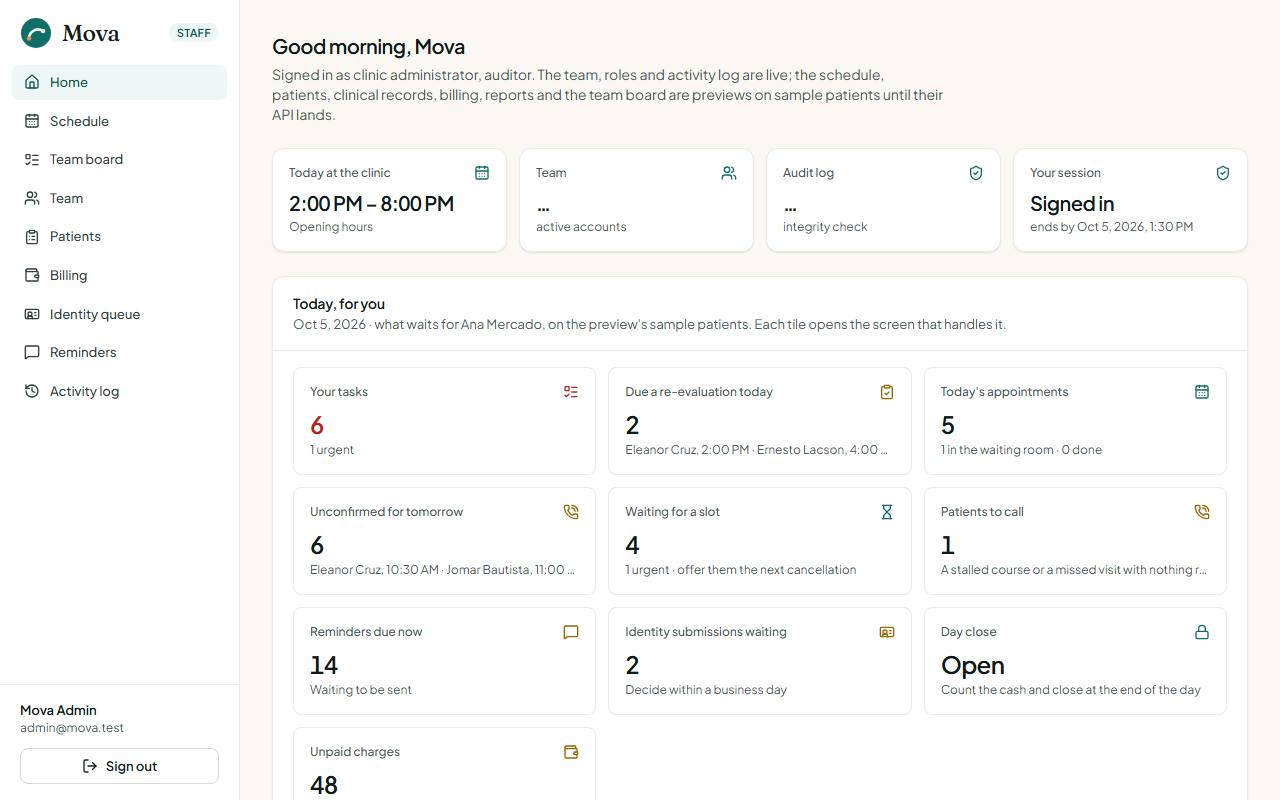Open the Identity queue page
The image size is (1280, 800).
coord(120,314)
